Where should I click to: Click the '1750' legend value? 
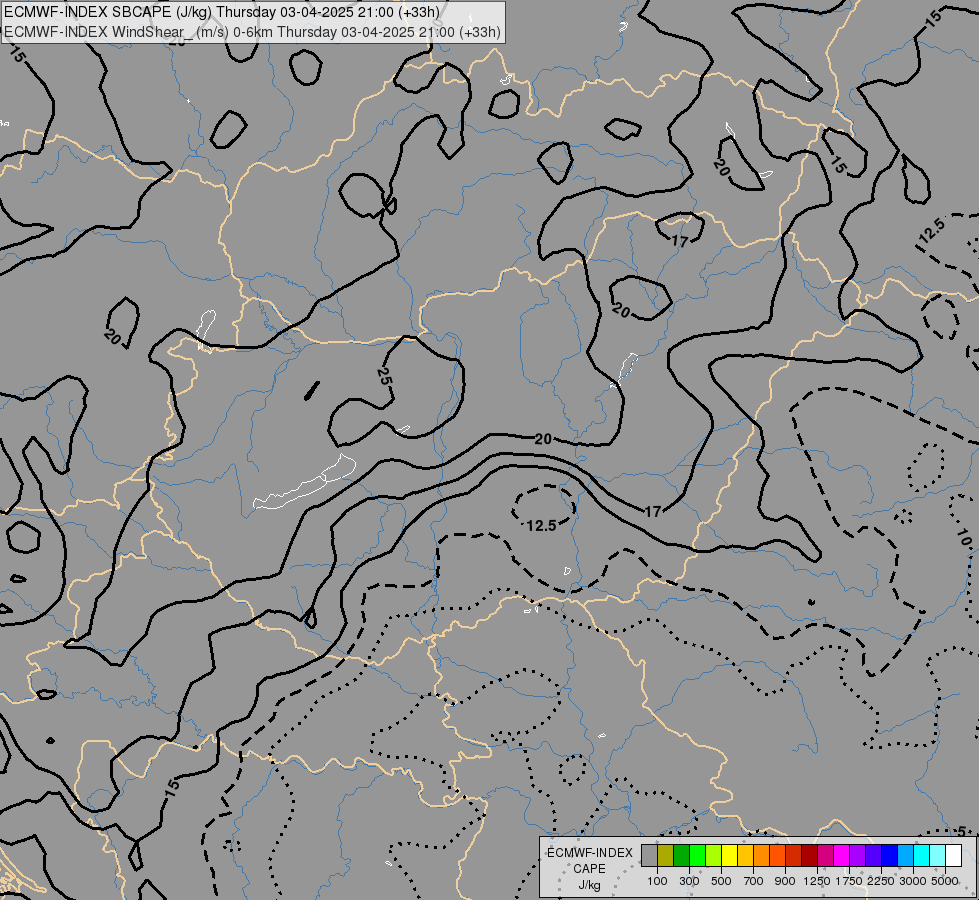click(849, 881)
